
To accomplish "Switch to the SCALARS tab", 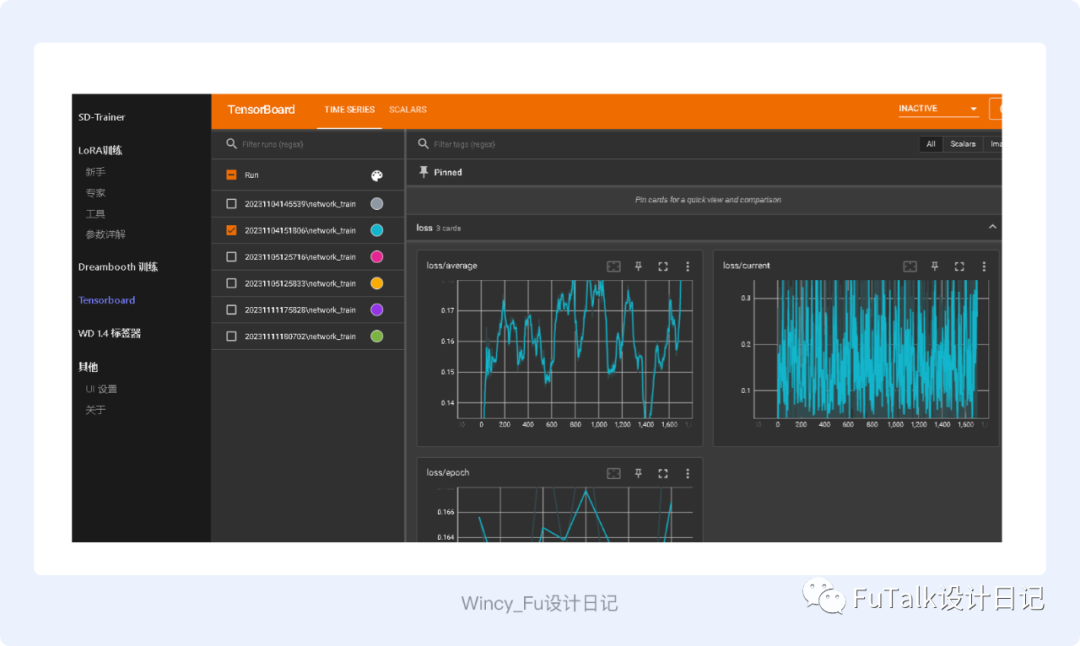I will pos(408,110).
